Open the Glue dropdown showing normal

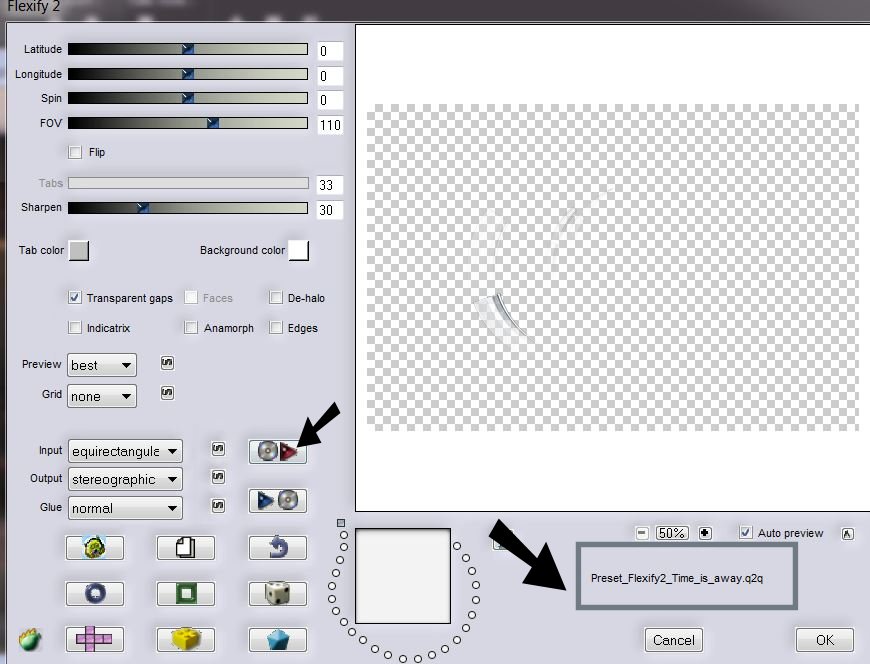point(125,508)
